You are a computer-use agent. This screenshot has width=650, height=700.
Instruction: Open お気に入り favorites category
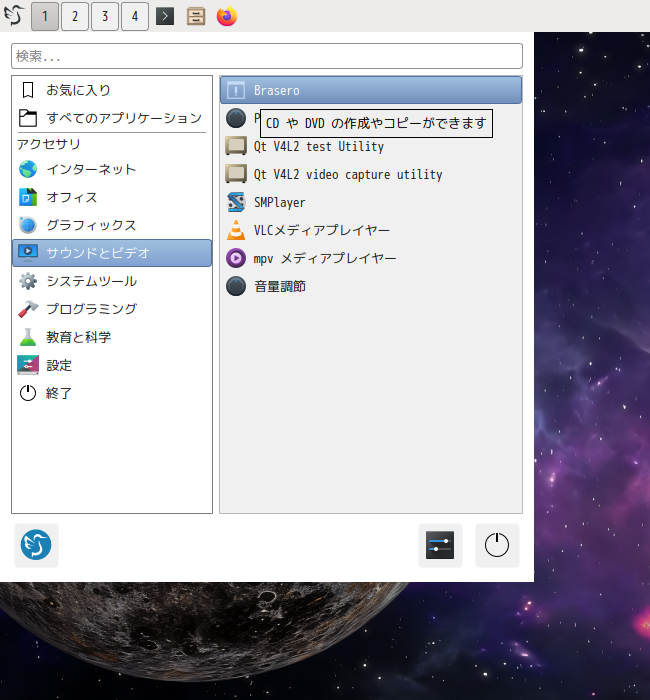coord(112,90)
